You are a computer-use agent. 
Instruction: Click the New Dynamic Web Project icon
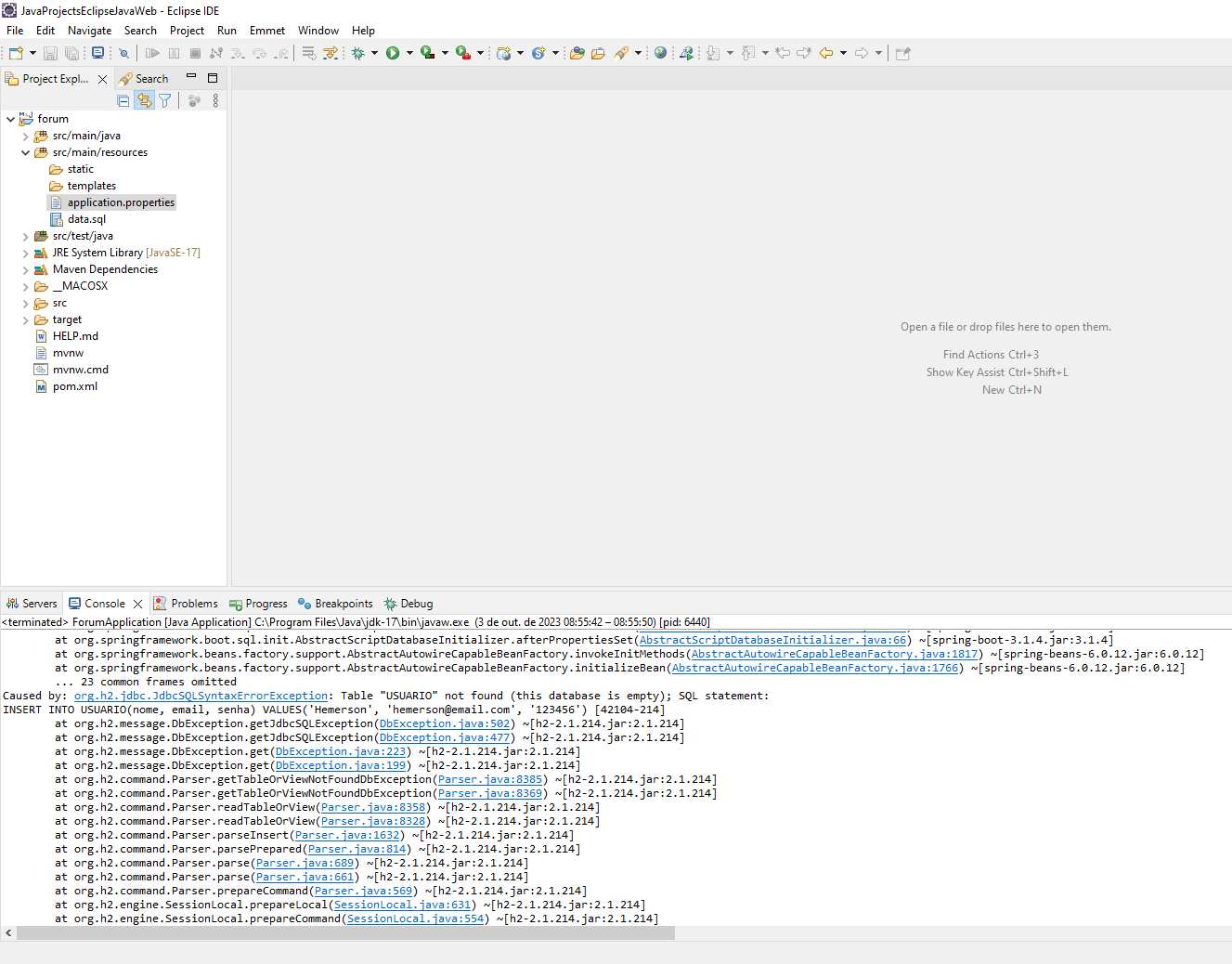[503, 53]
